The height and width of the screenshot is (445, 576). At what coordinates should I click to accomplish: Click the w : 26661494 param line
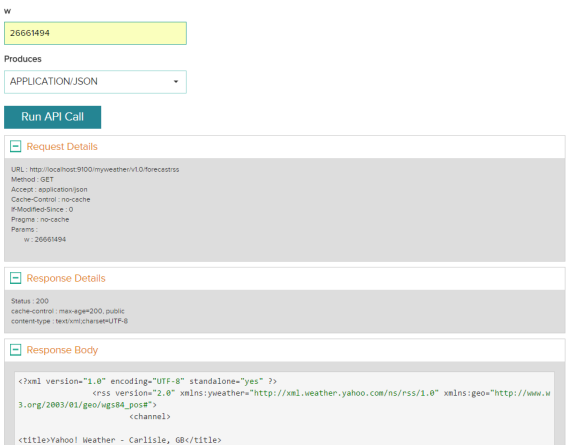(45, 239)
